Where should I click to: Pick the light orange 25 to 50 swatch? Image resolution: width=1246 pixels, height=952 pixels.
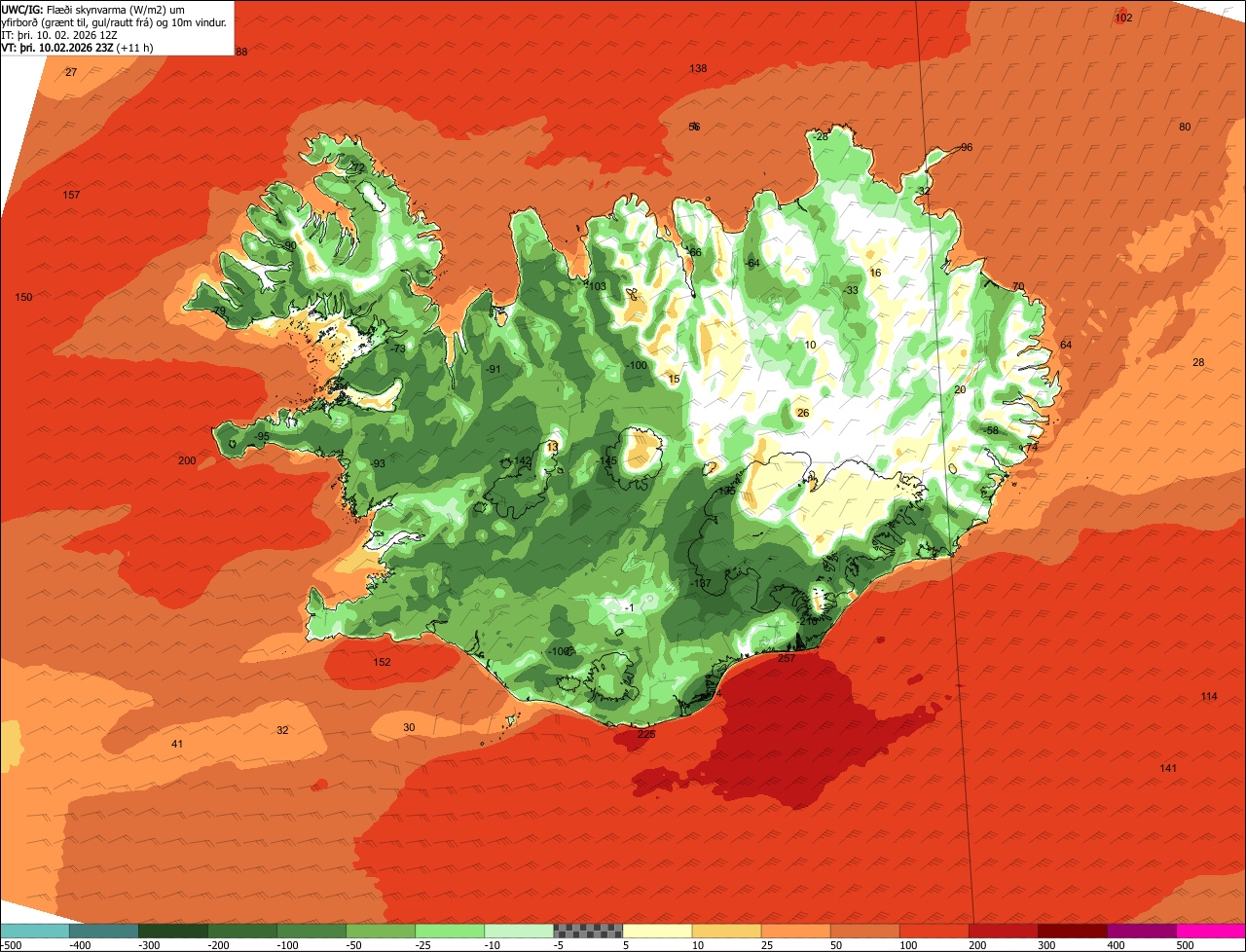click(795, 931)
